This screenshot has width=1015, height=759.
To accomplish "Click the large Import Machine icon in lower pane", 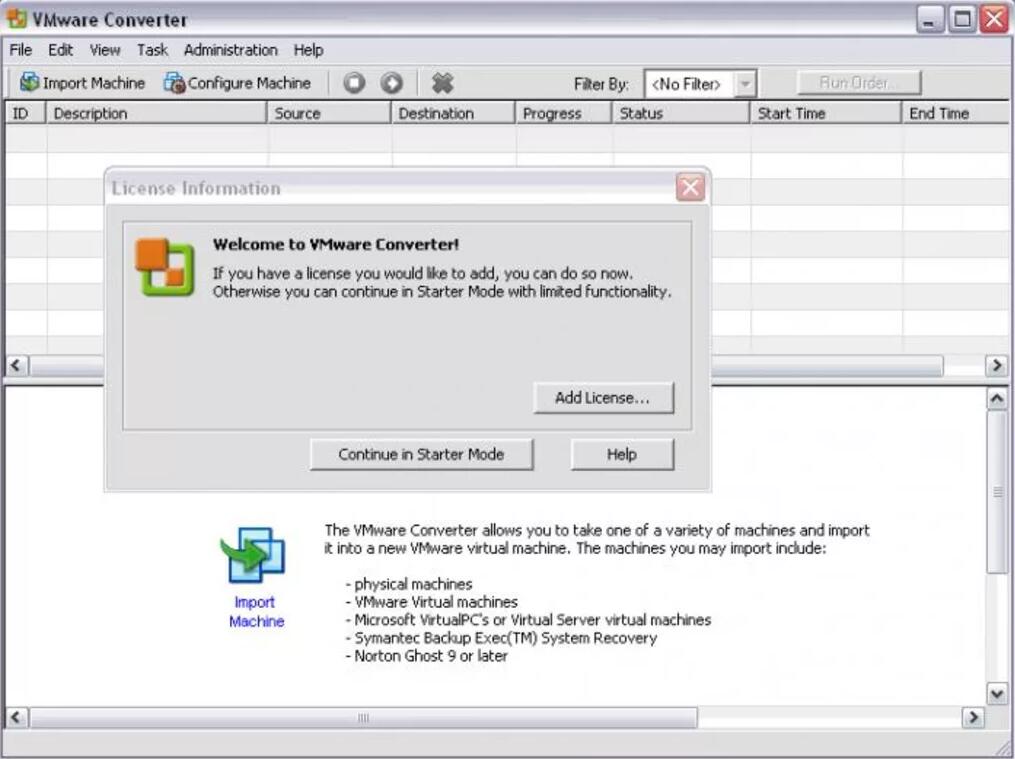I will coord(254,555).
